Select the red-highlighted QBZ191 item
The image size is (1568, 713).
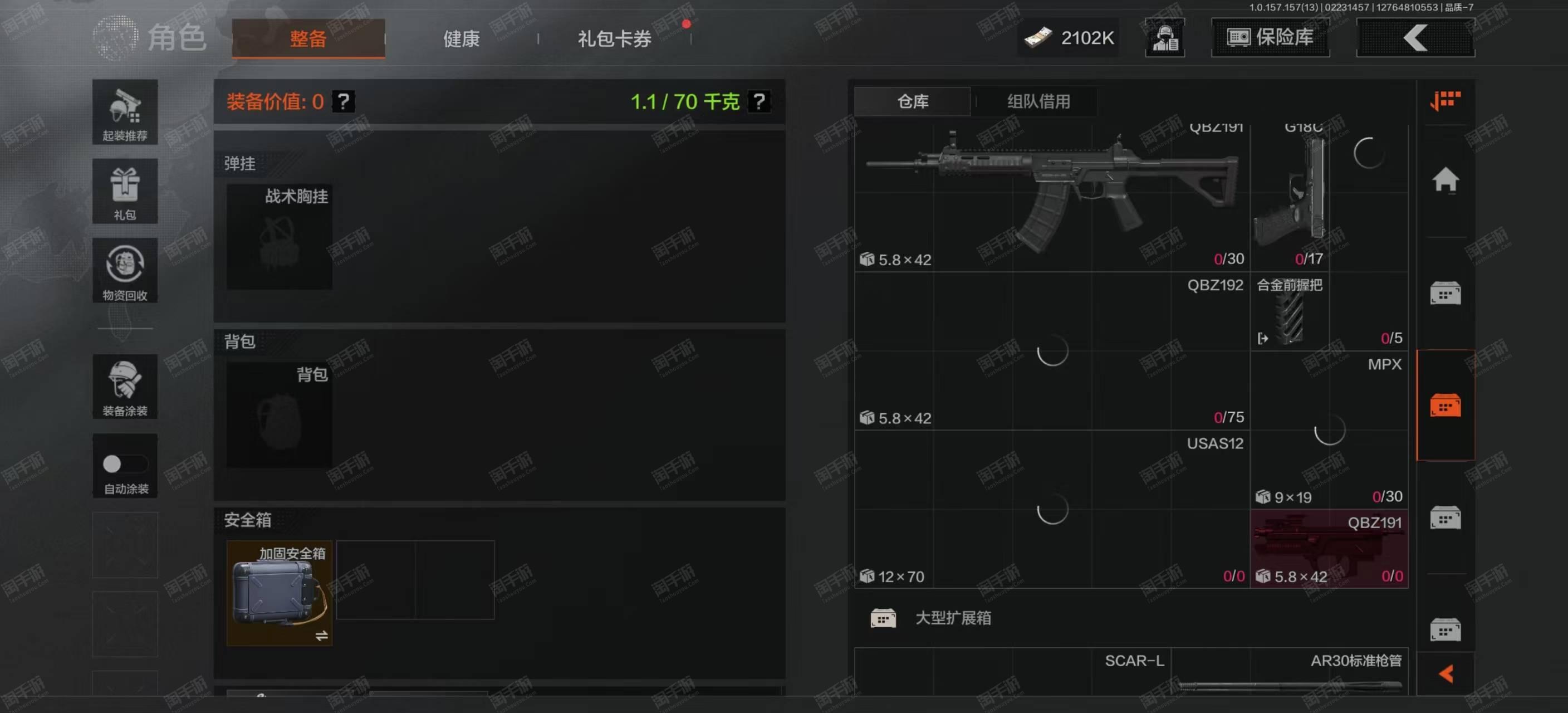click(1329, 549)
